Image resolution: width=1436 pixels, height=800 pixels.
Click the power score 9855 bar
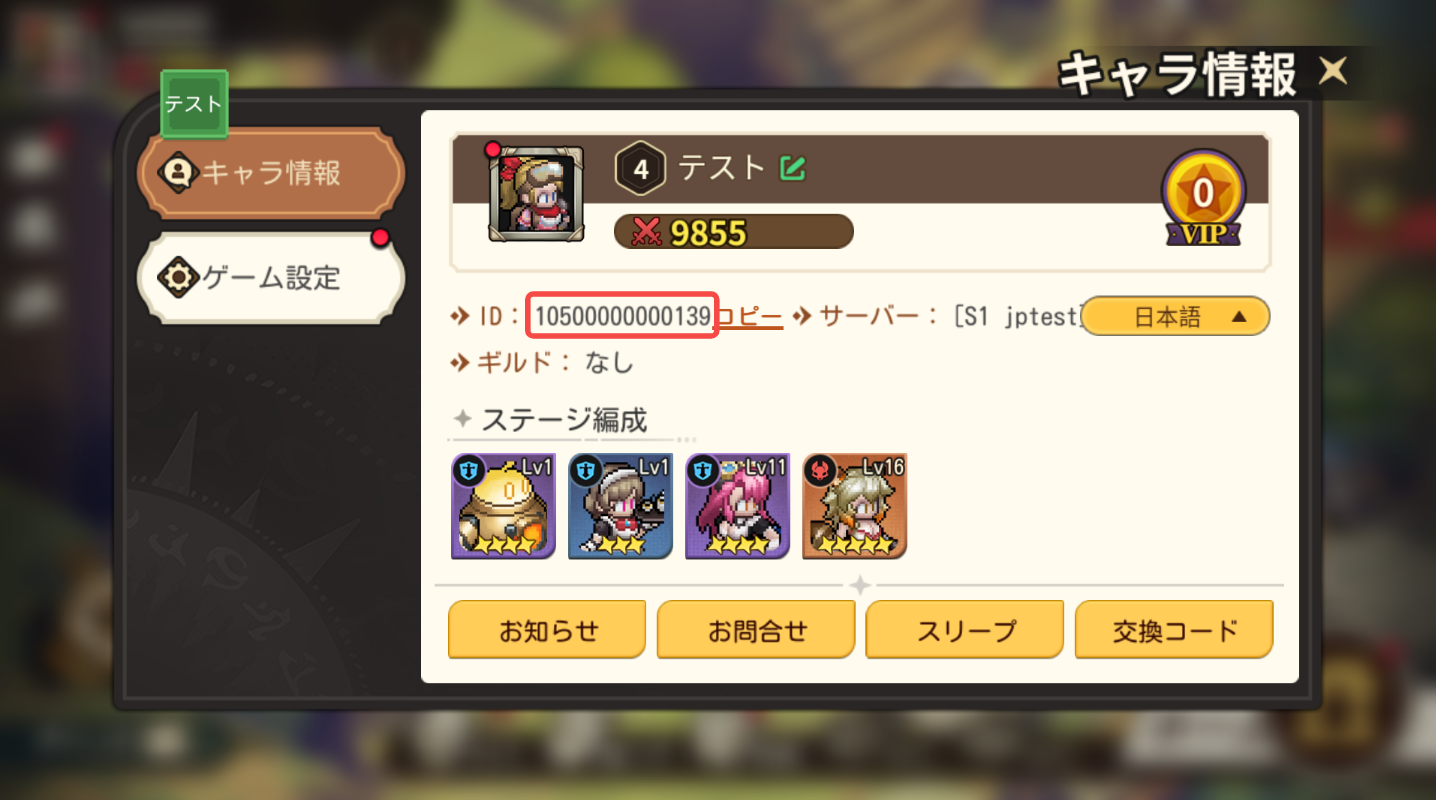click(x=733, y=232)
